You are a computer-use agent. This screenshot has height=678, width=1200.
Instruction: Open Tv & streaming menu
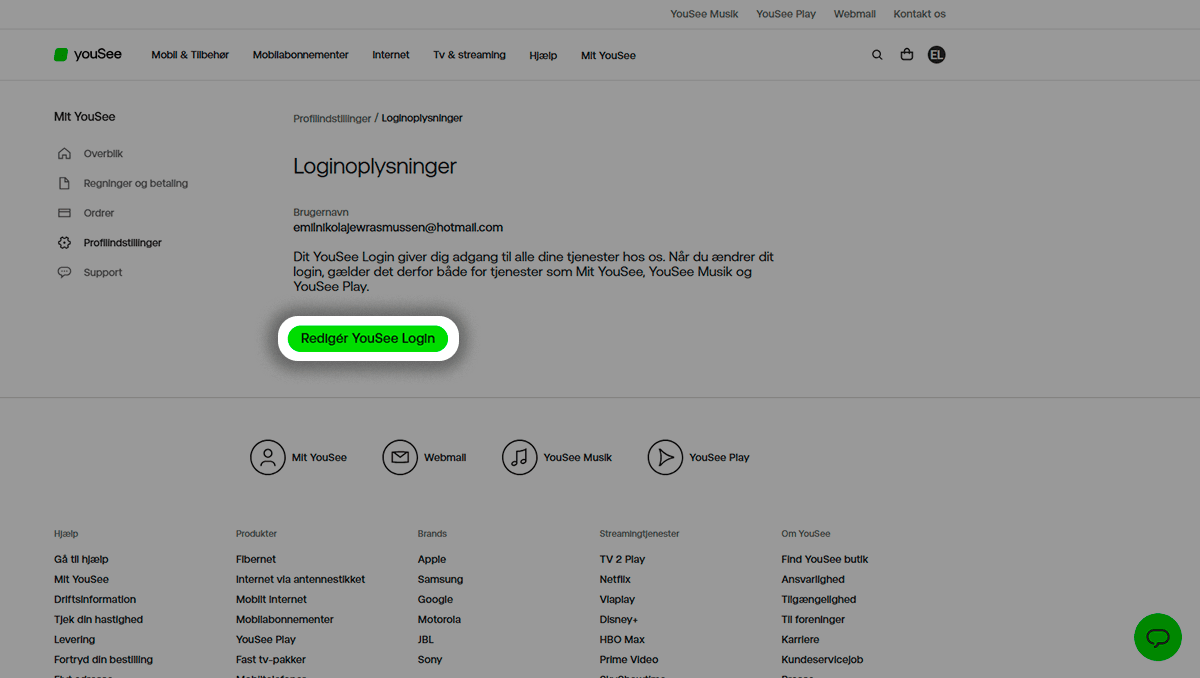pos(470,55)
